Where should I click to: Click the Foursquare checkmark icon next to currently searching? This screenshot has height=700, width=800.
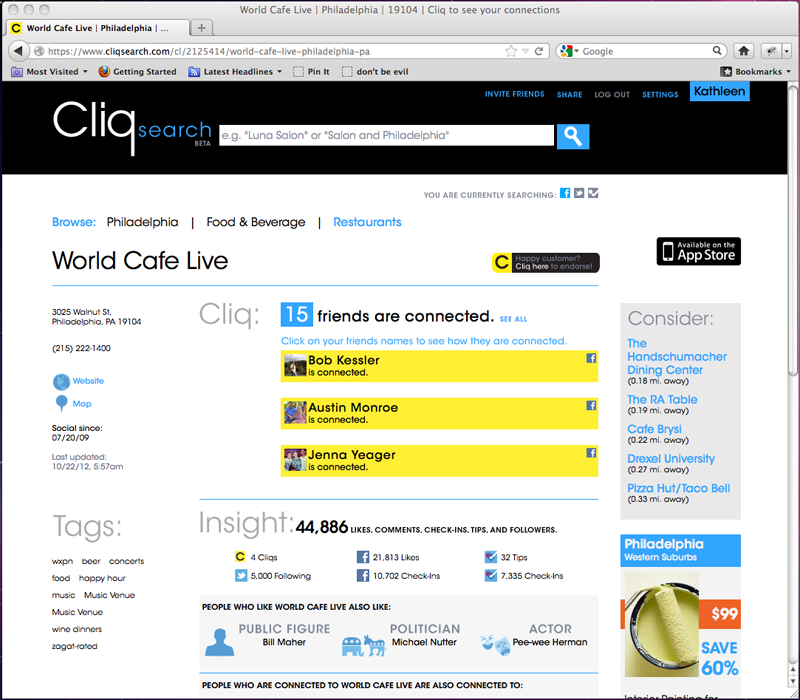(x=593, y=193)
